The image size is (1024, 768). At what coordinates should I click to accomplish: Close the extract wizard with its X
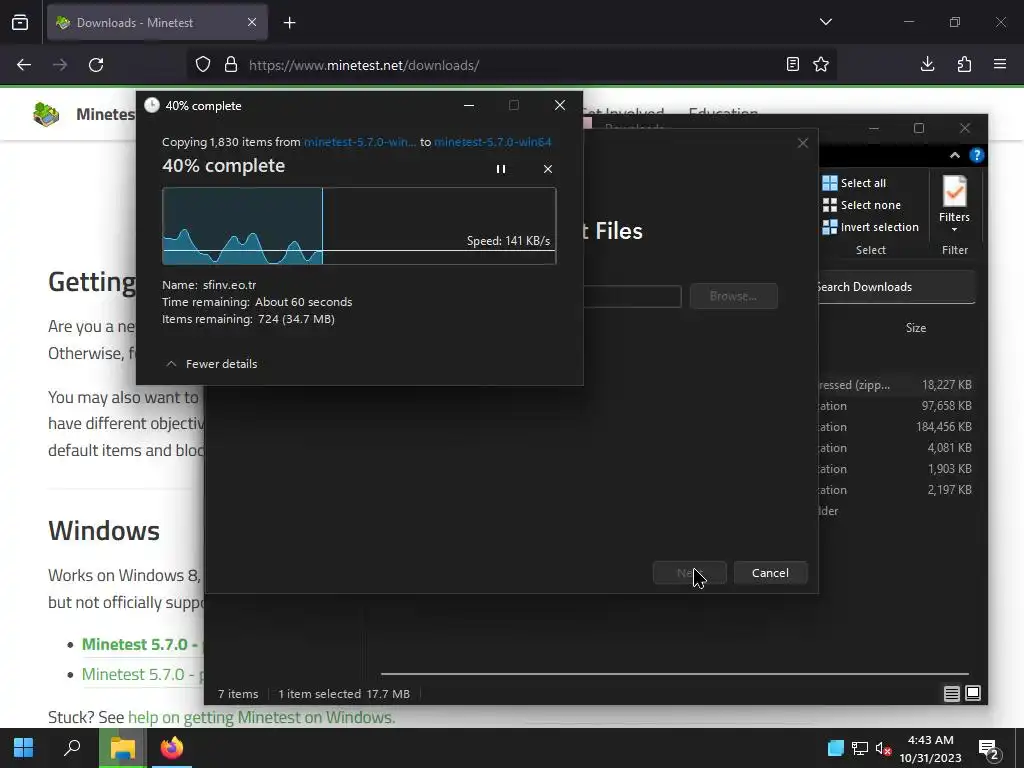click(803, 143)
